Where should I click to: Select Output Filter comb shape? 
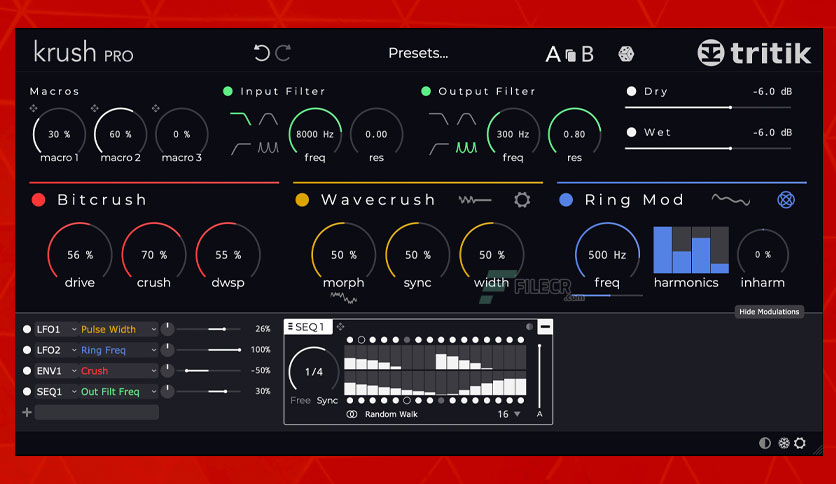coord(467,148)
